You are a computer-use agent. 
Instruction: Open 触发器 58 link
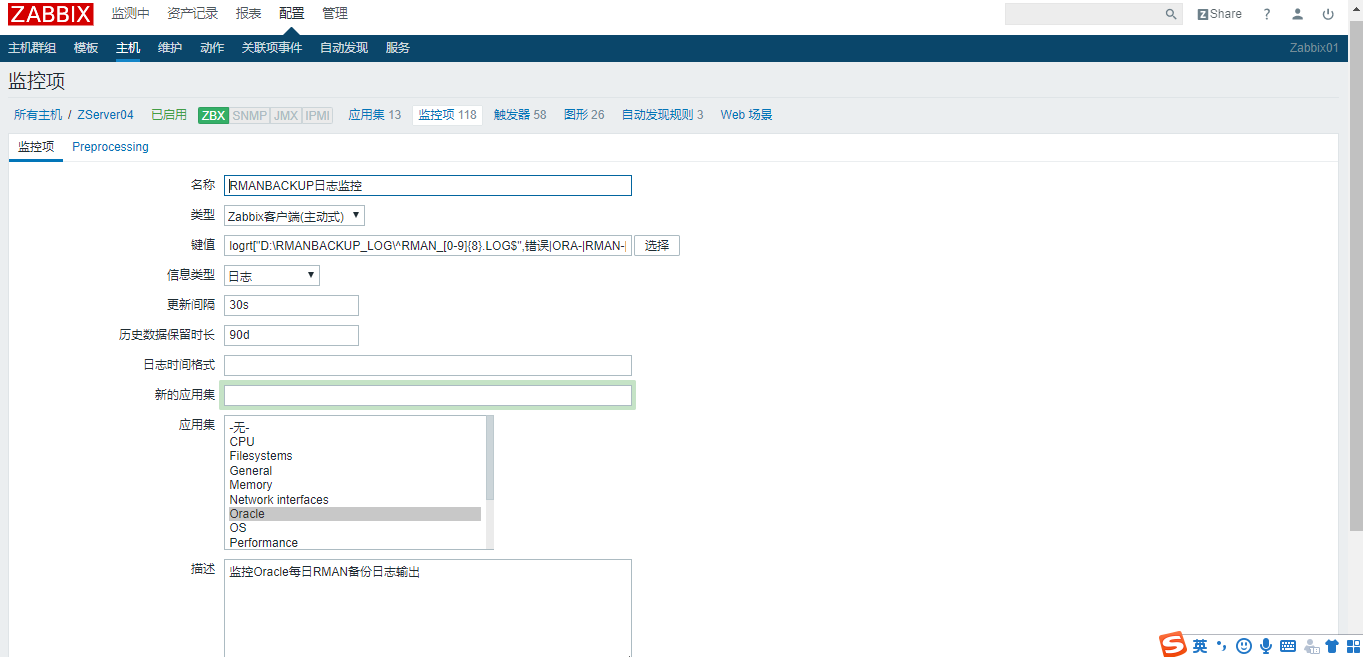coord(520,115)
